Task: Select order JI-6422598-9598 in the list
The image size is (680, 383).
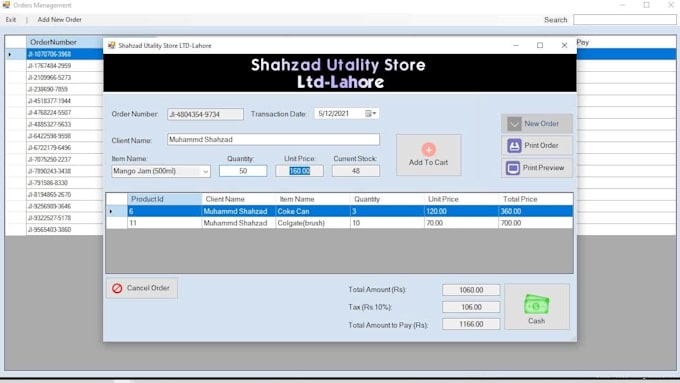Action: coord(64,136)
